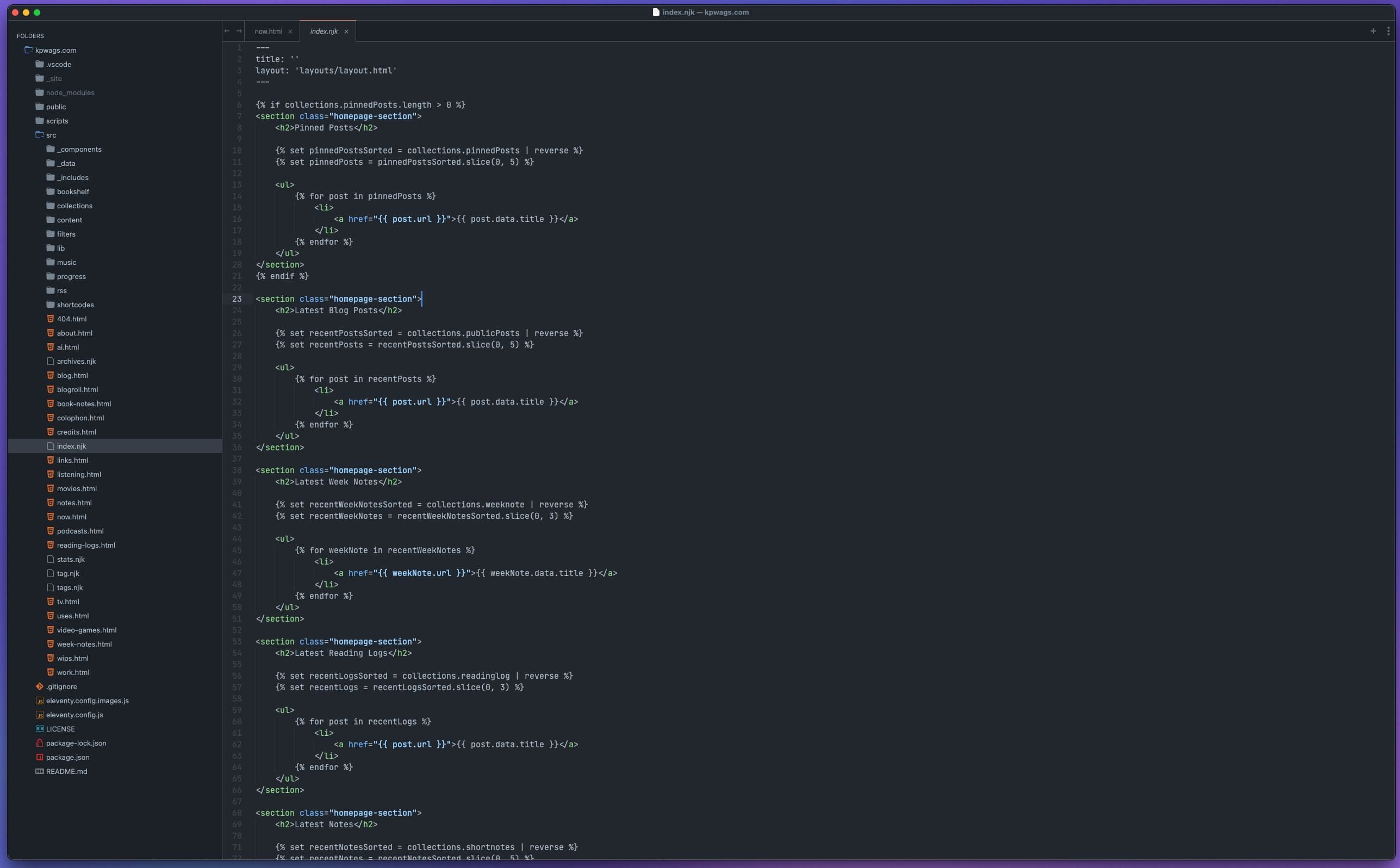1400x868 pixels.
Task: Click the plus button to add an editor
Action: [1372, 31]
